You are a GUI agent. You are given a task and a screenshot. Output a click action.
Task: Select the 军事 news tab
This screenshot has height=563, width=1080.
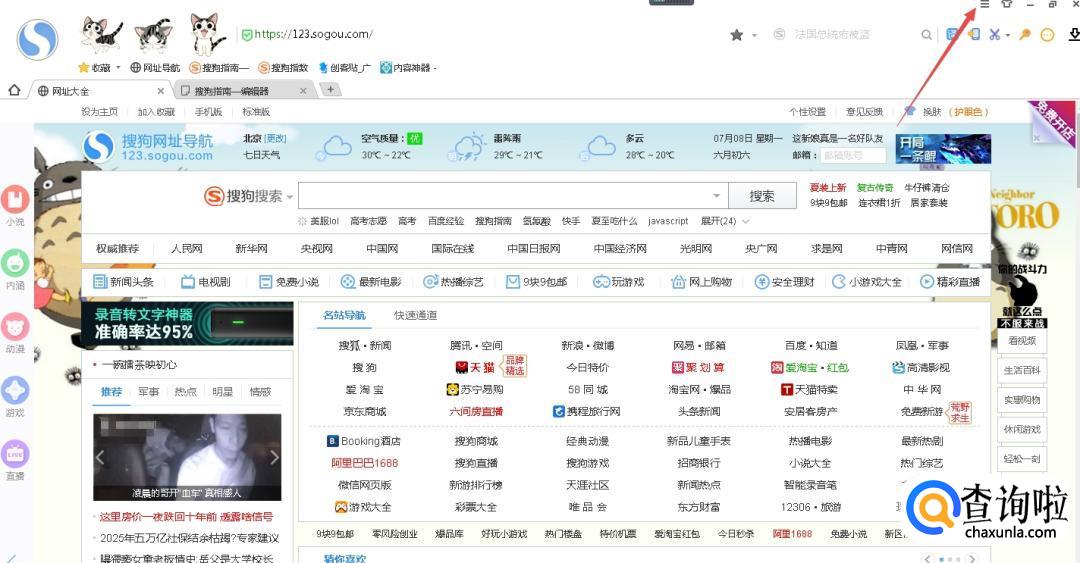pyautogui.click(x=149, y=391)
